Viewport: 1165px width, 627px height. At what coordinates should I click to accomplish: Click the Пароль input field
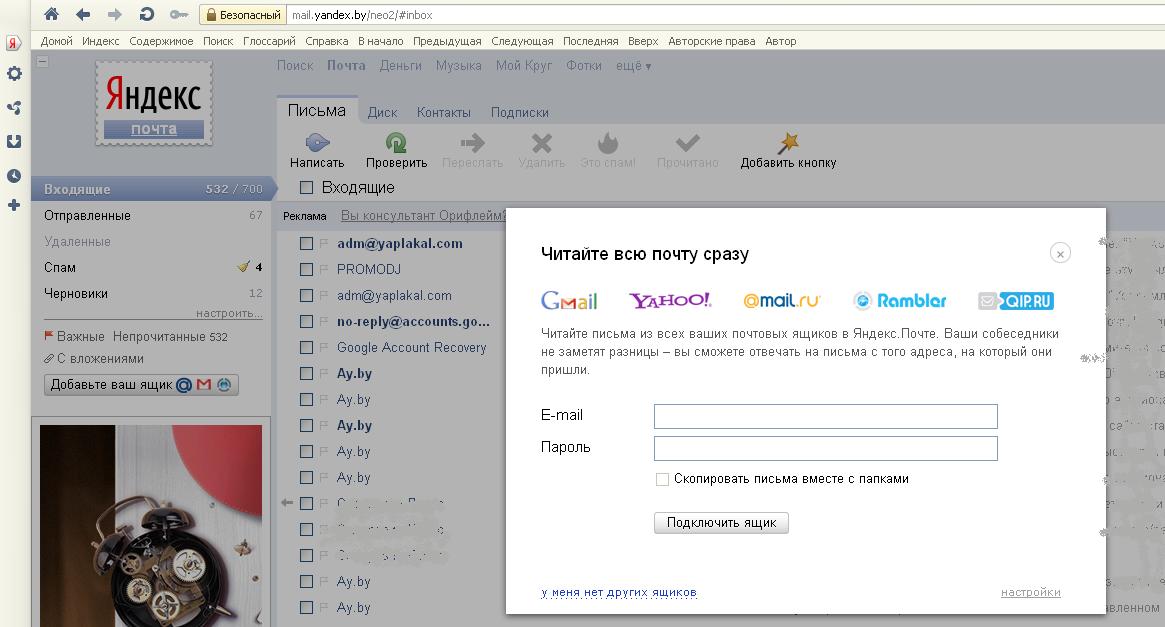coord(825,448)
